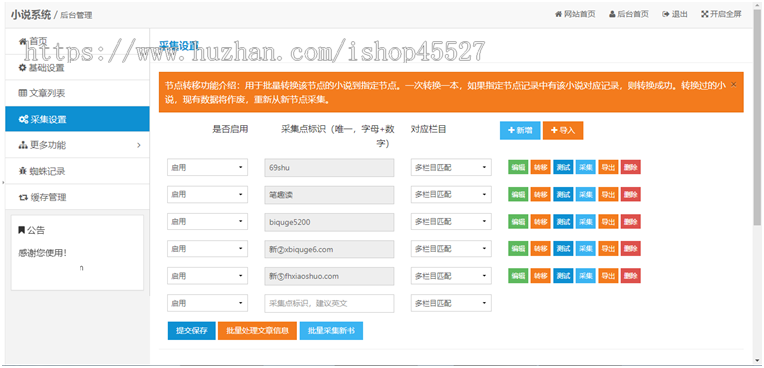Click 编辑 for 笔趣读 row

coord(518,194)
